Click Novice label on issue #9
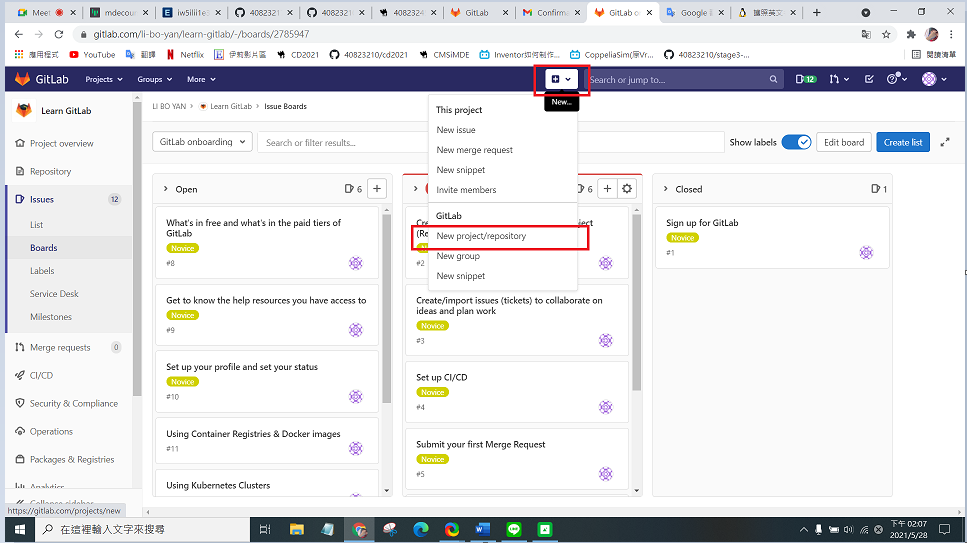 tap(183, 315)
